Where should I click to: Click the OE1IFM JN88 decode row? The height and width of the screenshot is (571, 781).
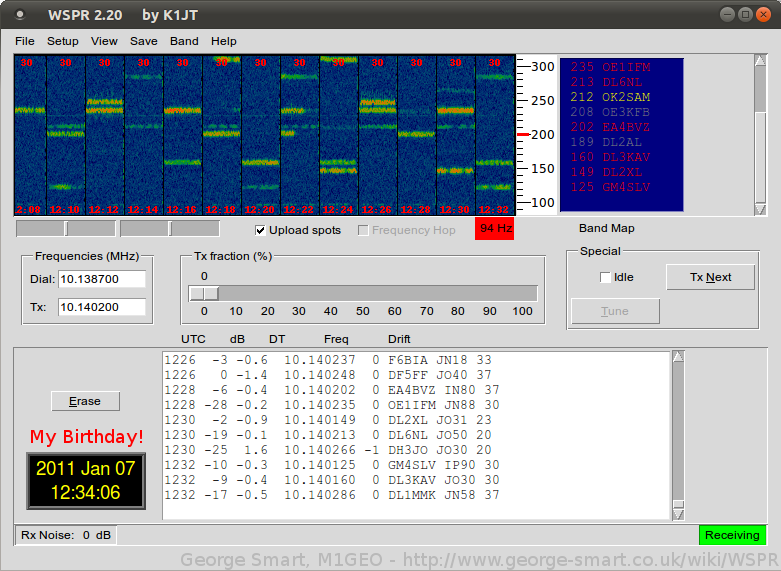click(x=332, y=405)
